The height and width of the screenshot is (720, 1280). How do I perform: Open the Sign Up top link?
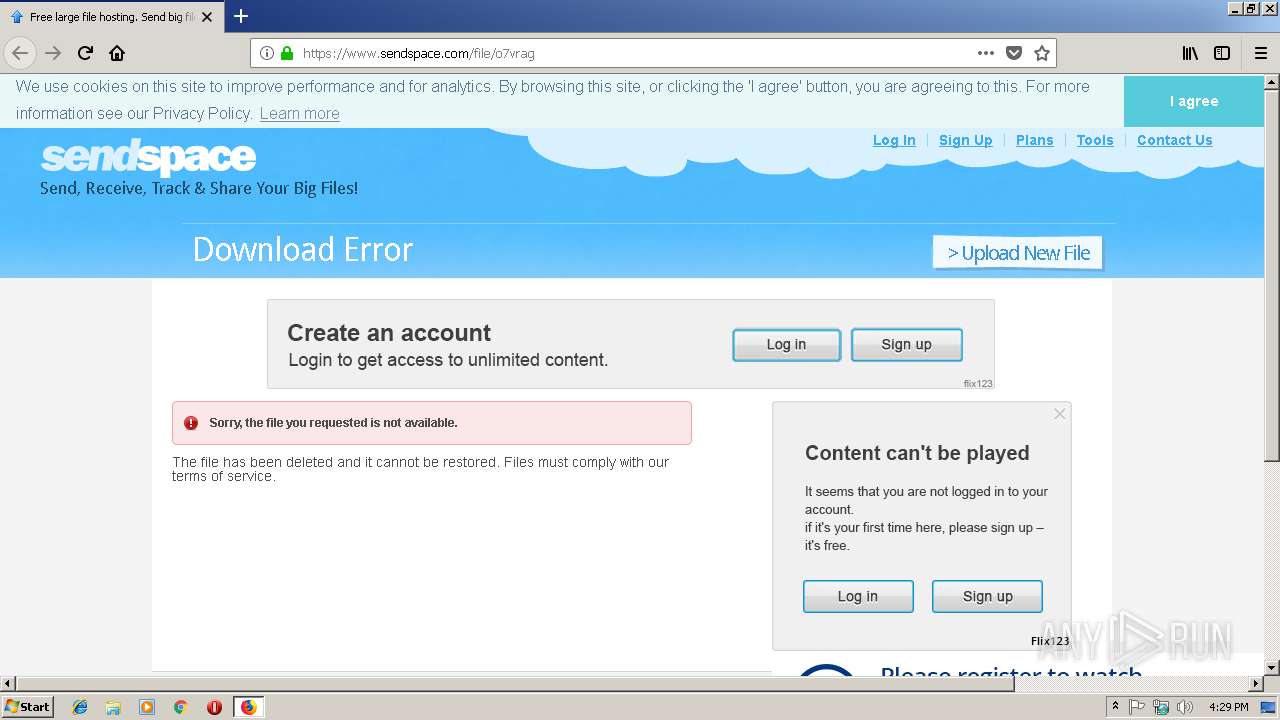pyautogui.click(x=966, y=140)
